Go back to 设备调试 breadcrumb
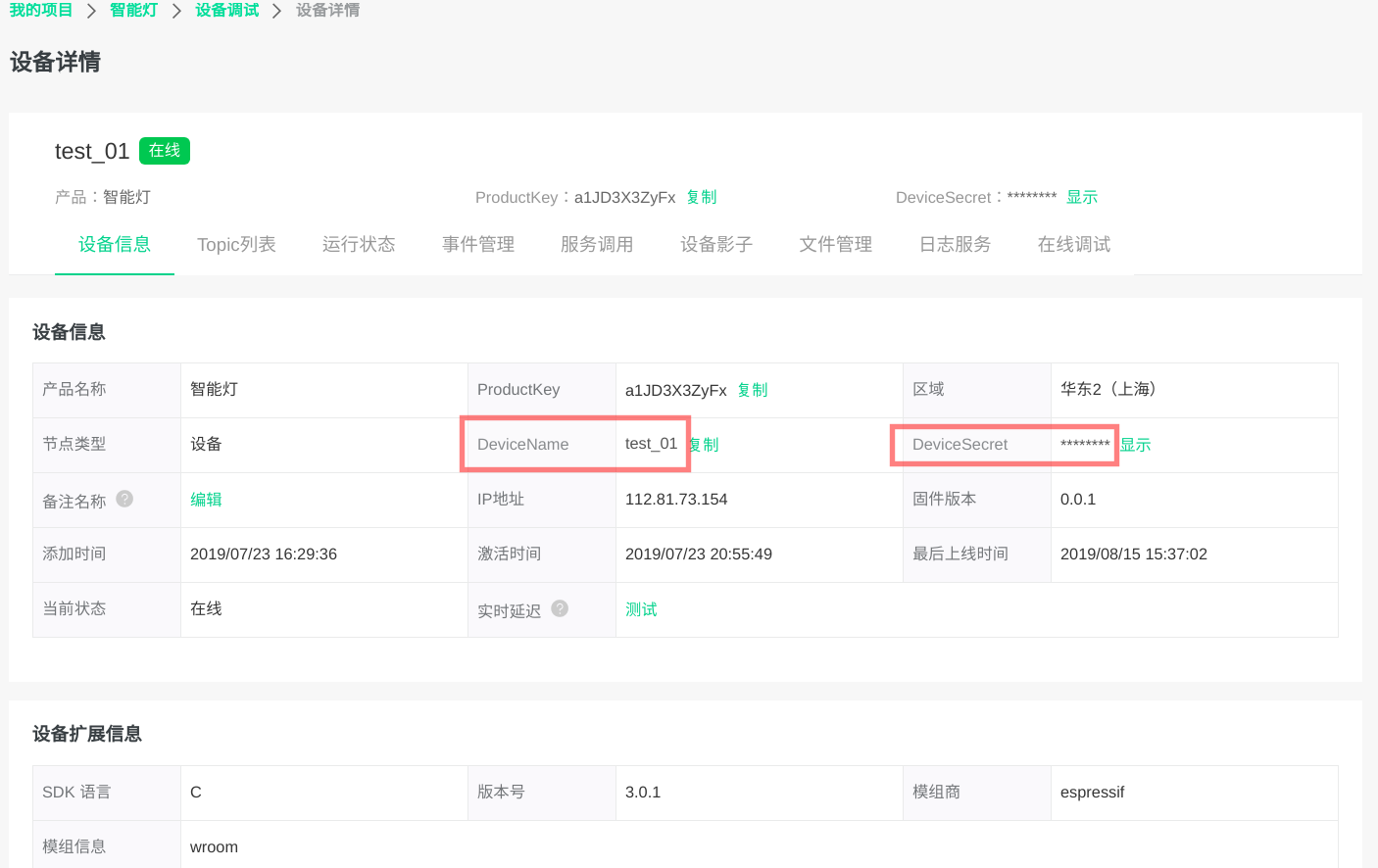The width and height of the screenshot is (1378, 868). tap(227, 10)
